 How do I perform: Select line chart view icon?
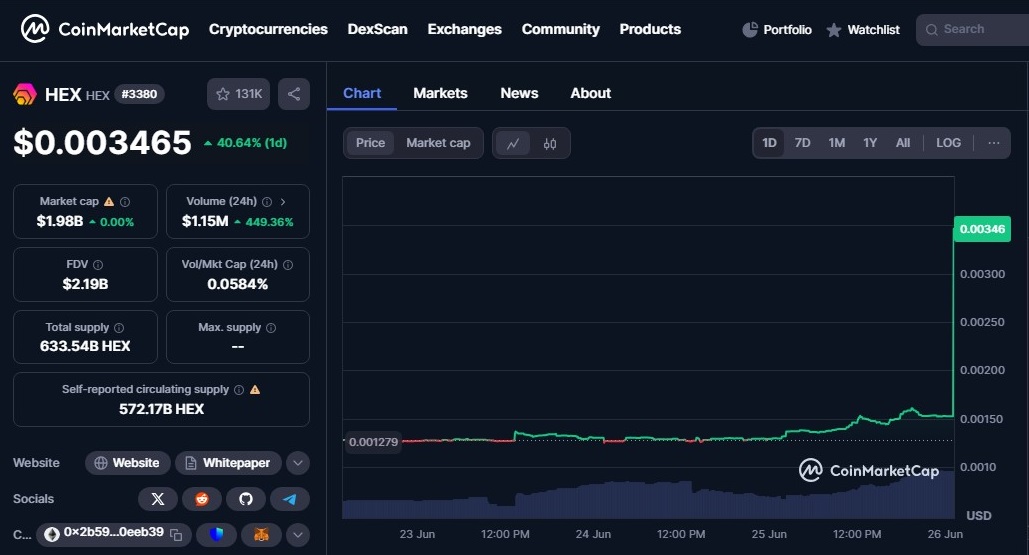(x=513, y=143)
